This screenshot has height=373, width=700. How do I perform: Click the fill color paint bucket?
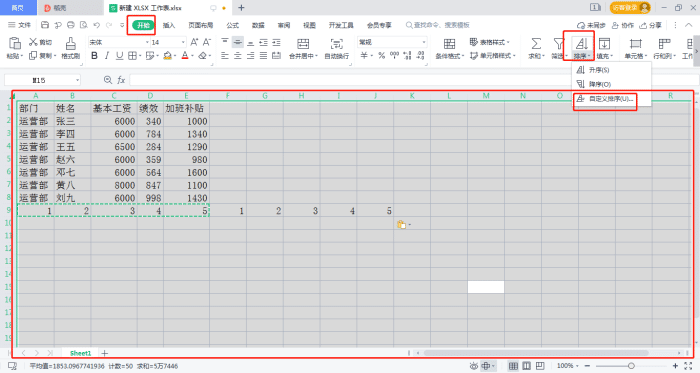[167, 56]
